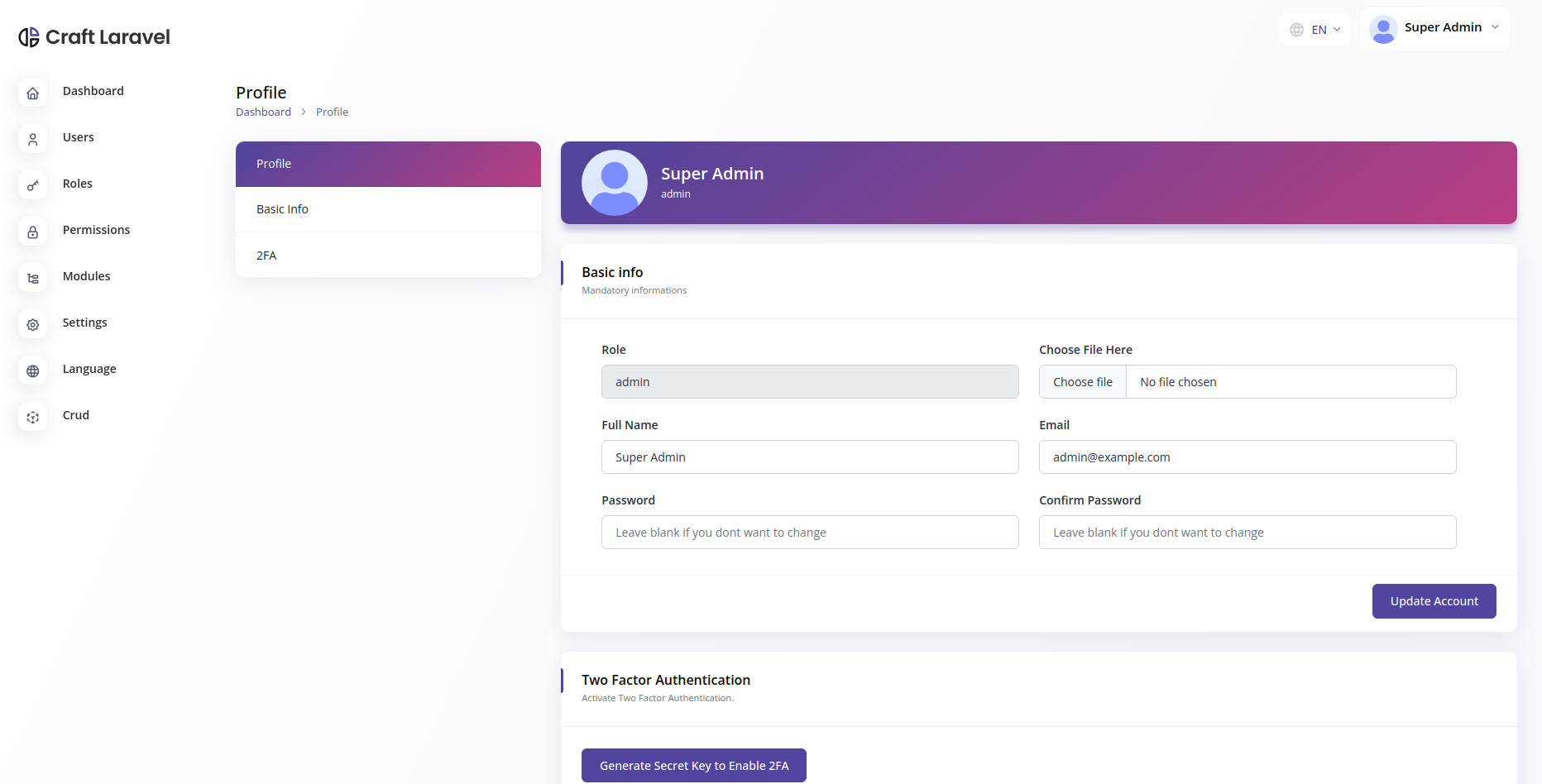1542x784 pixels.
Task: Click the Crud icon in sidebar
Action: click(33, 418)
